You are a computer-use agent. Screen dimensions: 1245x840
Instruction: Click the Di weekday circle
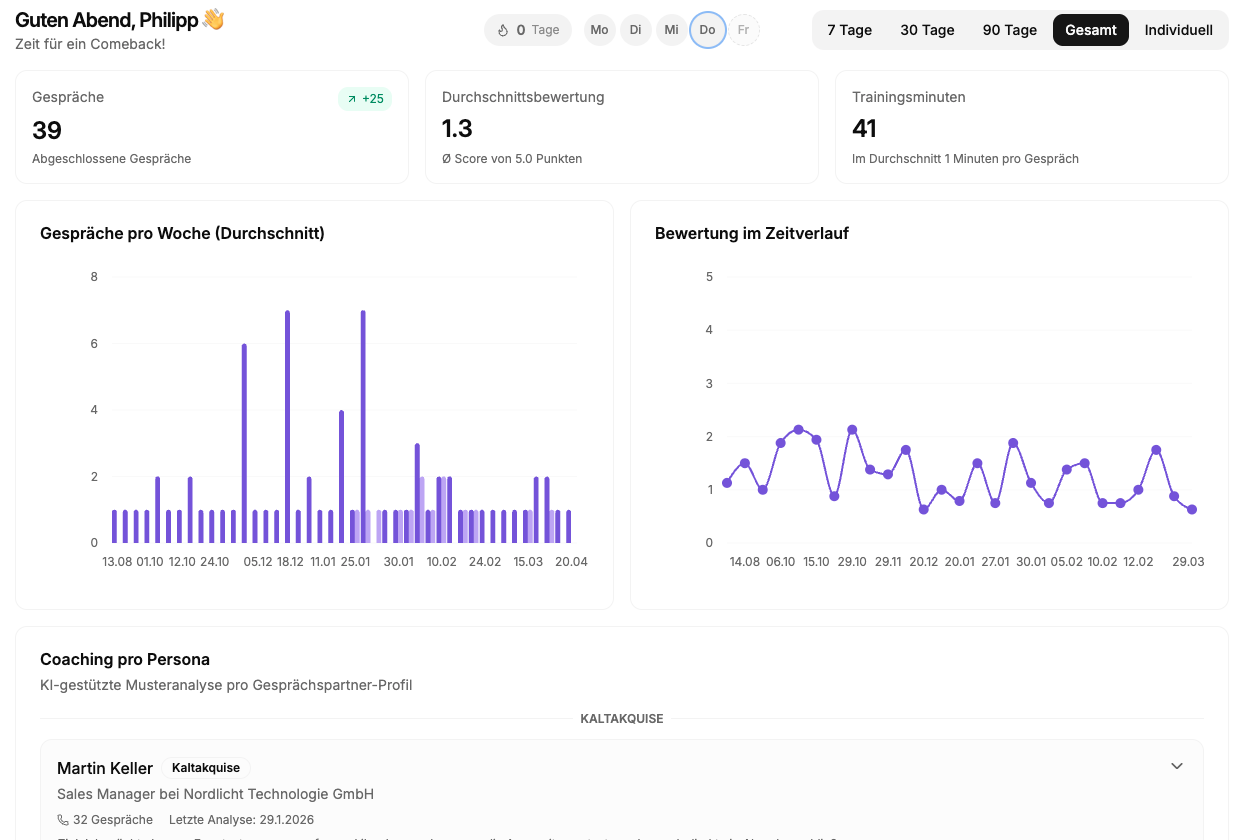click(x=635, y=30)
